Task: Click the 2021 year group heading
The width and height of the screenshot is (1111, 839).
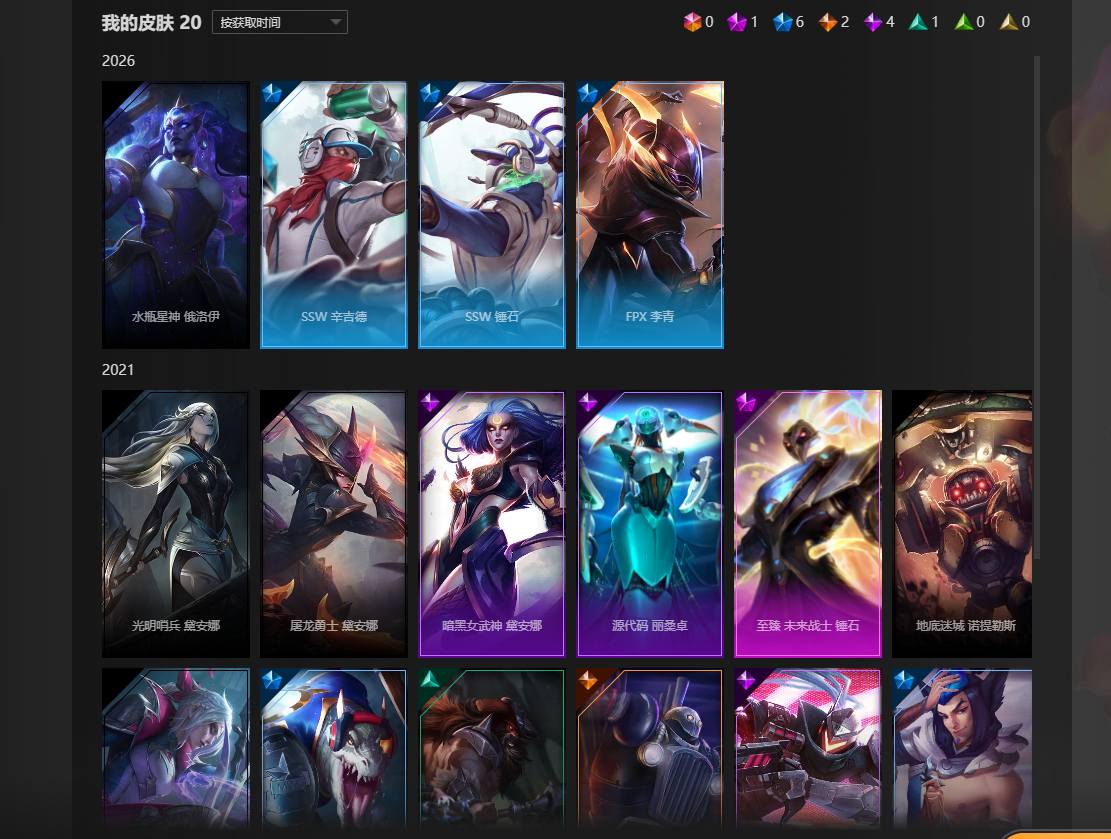Action: 118,370
